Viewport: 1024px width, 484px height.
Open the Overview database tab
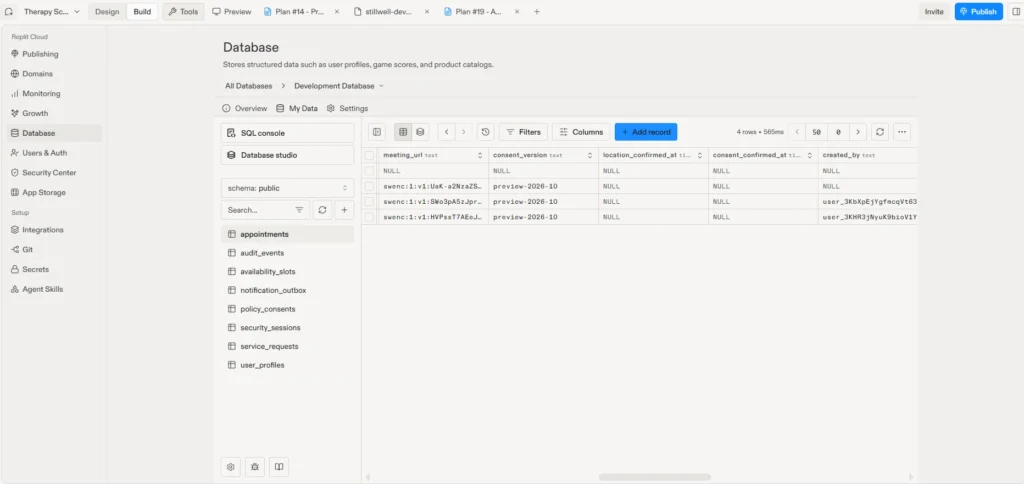[245, 108]
